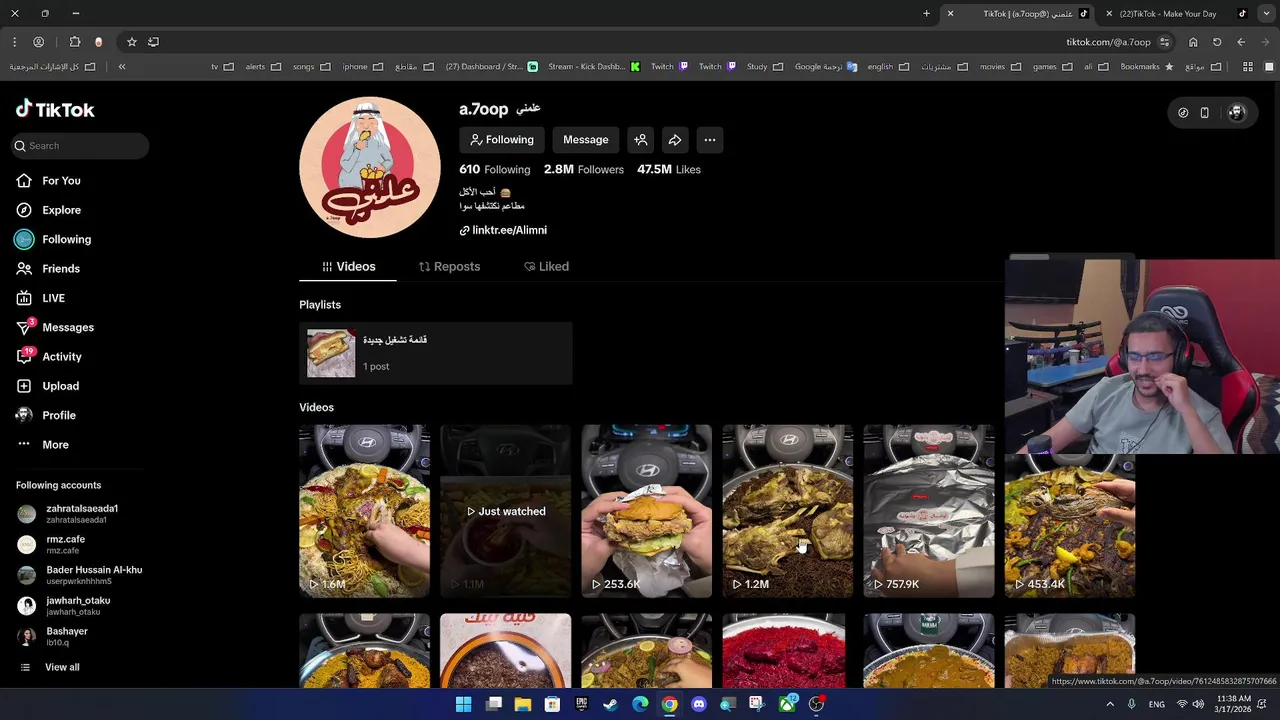The width and height of the screenshot is (1280, 720).
Task: Click the avatar icon at top right
Action: 1236,113
